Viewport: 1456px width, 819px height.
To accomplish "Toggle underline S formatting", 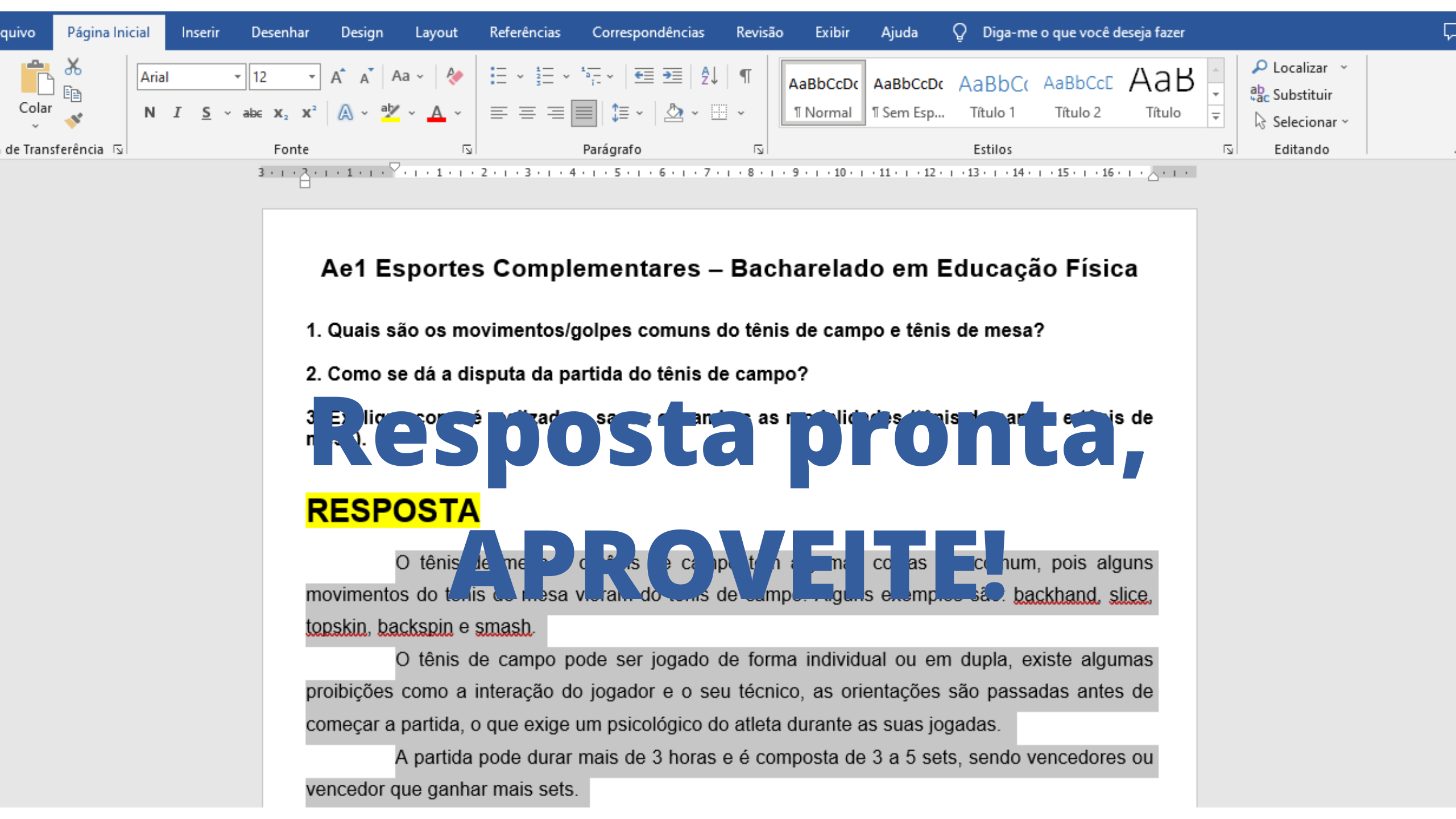I will 206,113.
